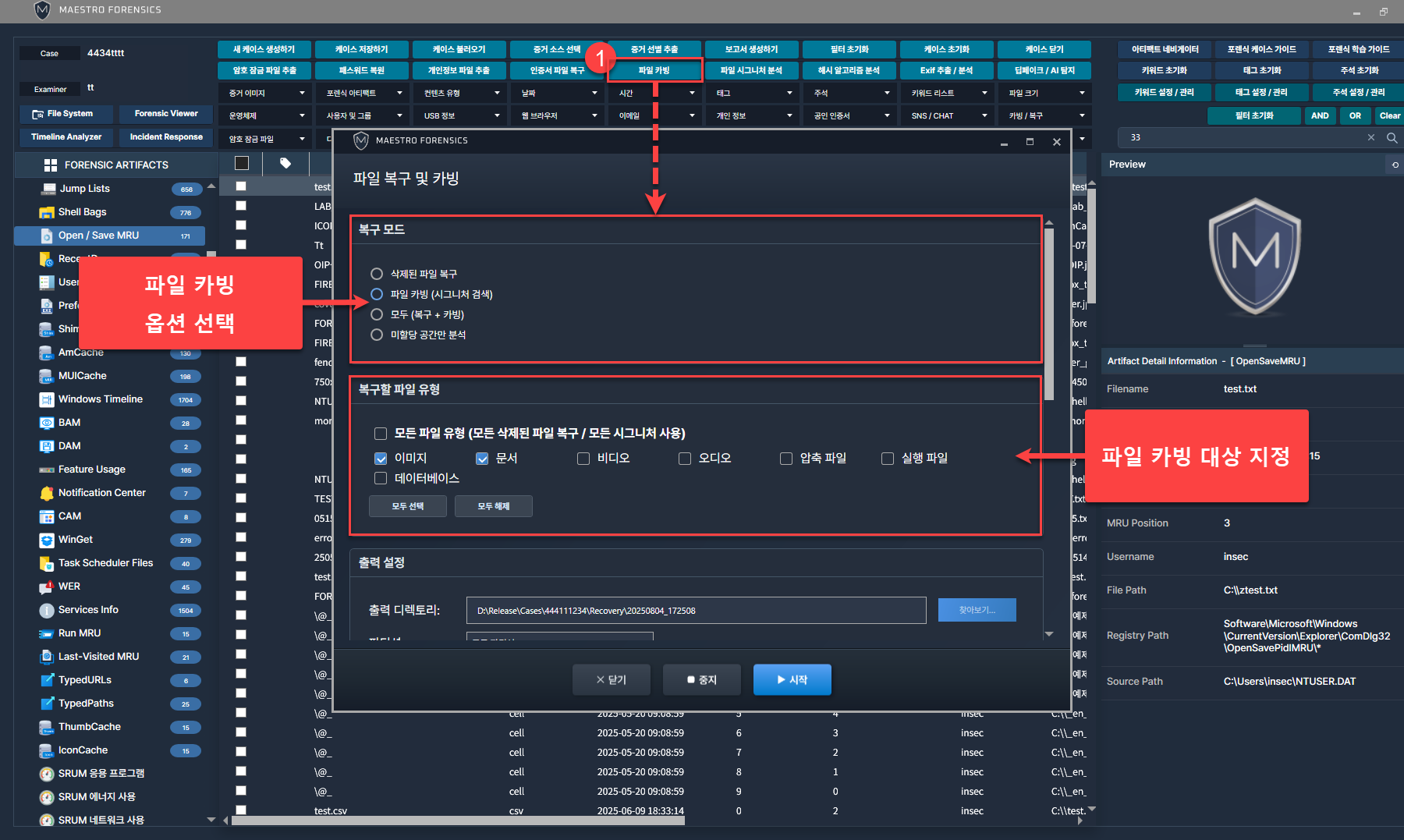1404x840 pixels.
Task: Select the 파일 카빙 (시그니처 검색) radio option
Action: (x=377, y=294)
